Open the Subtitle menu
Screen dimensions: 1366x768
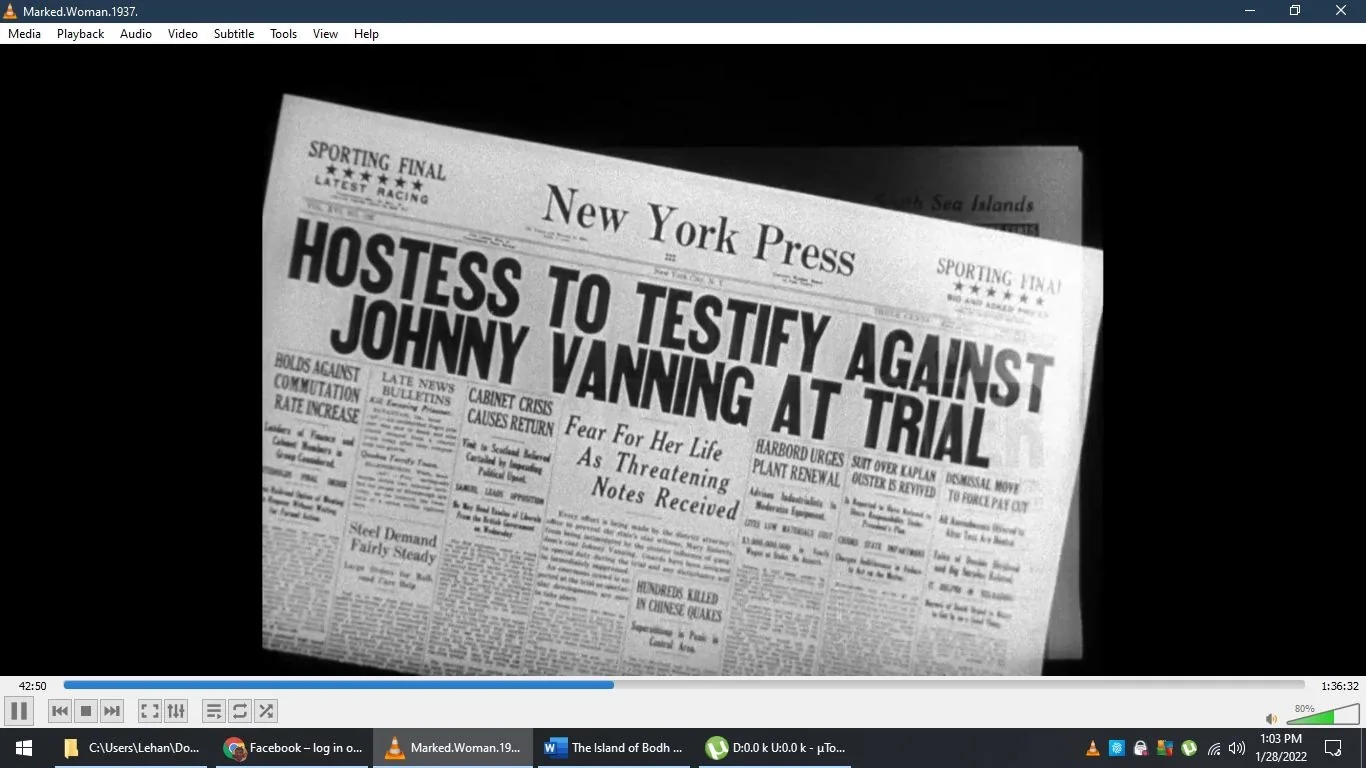[x=234, y=33]
